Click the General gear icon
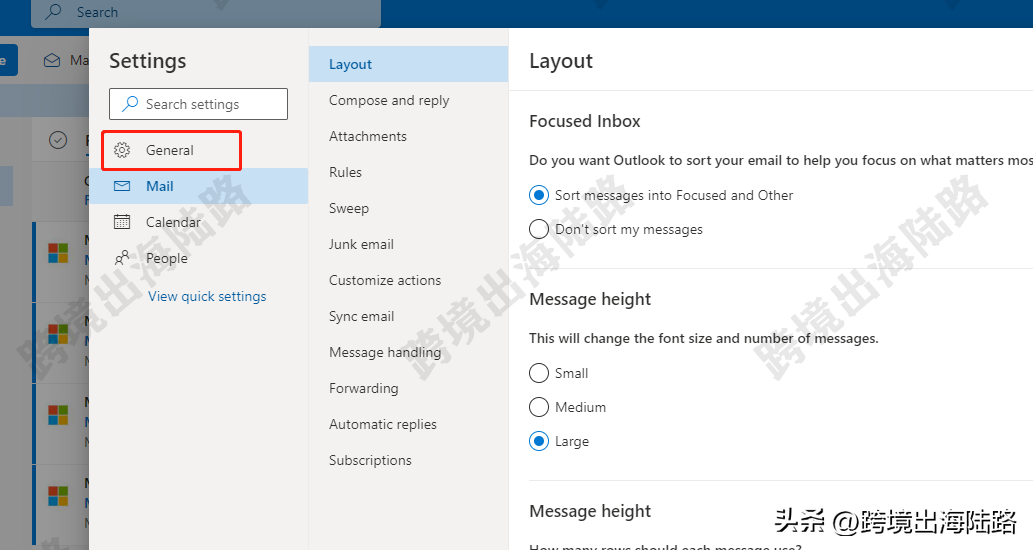The image size is (1033, 550). (122, 150)
